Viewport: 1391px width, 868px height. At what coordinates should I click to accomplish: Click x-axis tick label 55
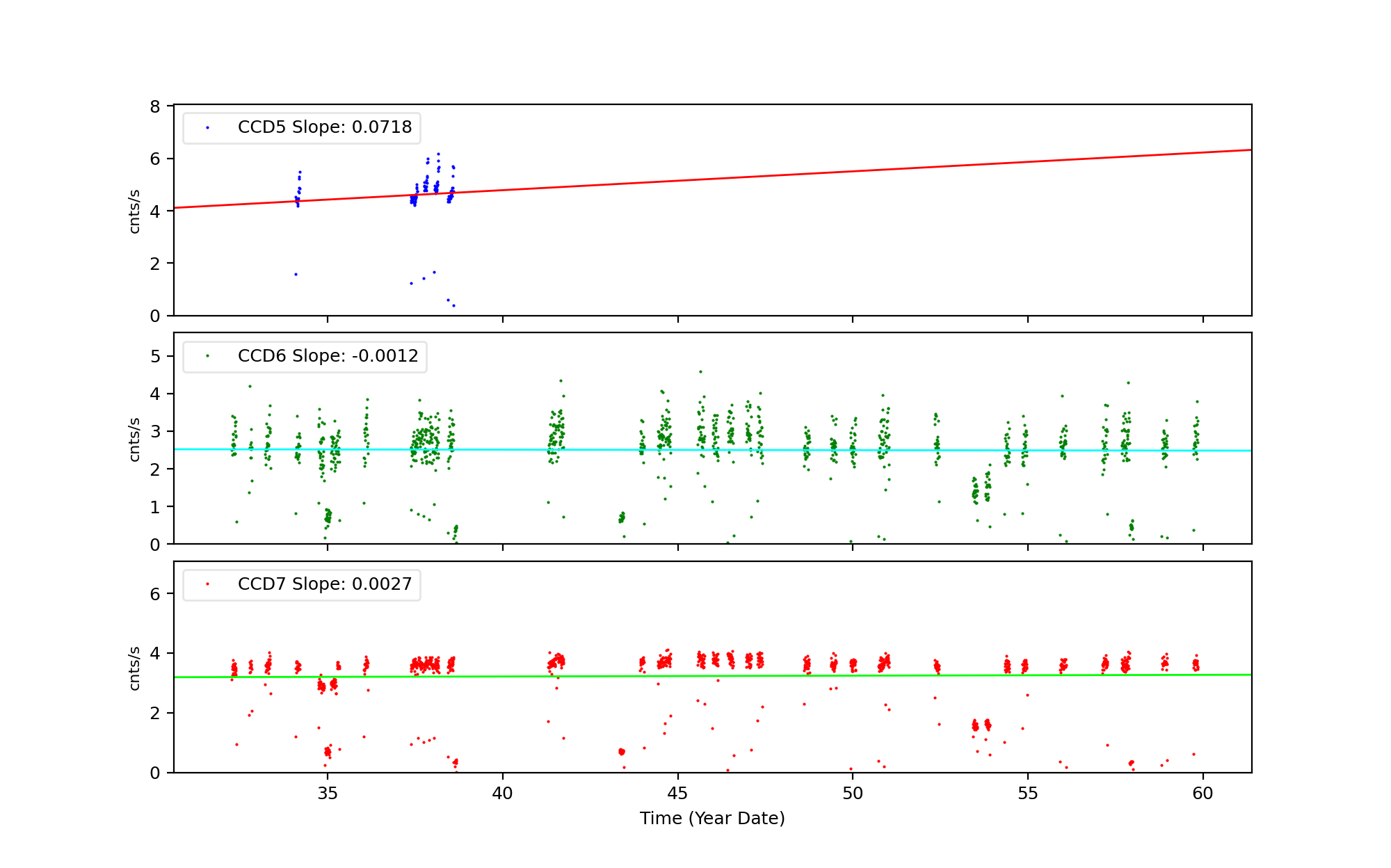tap(1027, 794)
